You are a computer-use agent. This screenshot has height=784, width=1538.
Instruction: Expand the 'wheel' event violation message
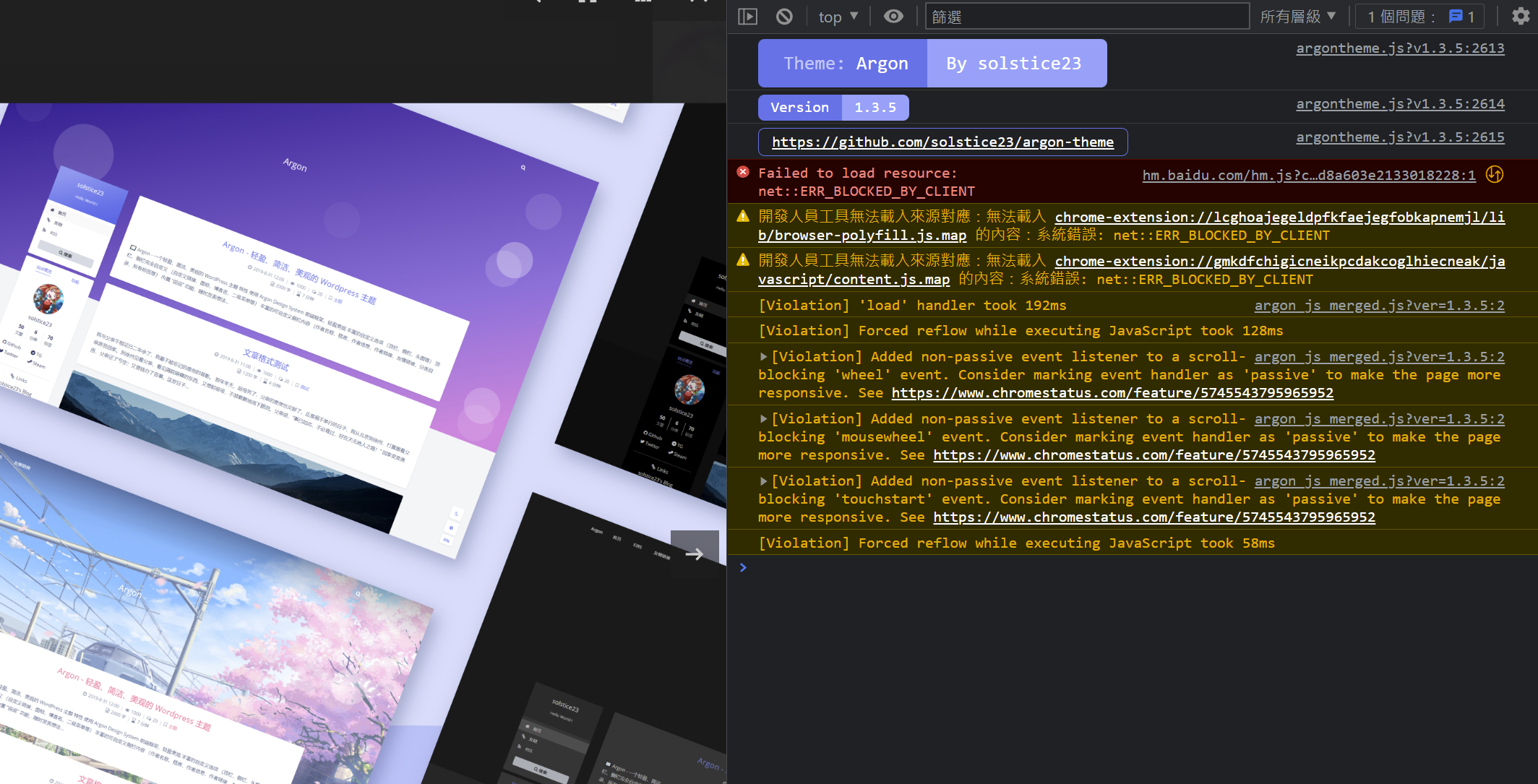(763, 356)
